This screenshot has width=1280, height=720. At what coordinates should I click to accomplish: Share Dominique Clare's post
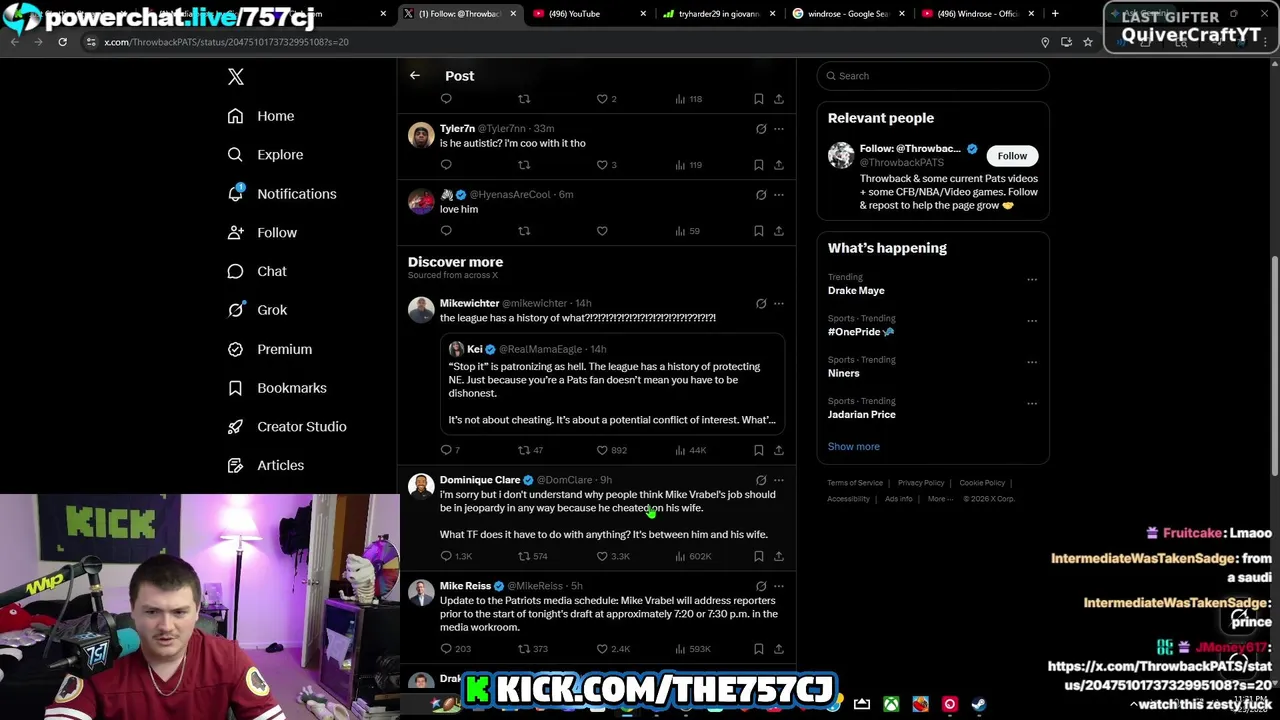tap(779, 556)
